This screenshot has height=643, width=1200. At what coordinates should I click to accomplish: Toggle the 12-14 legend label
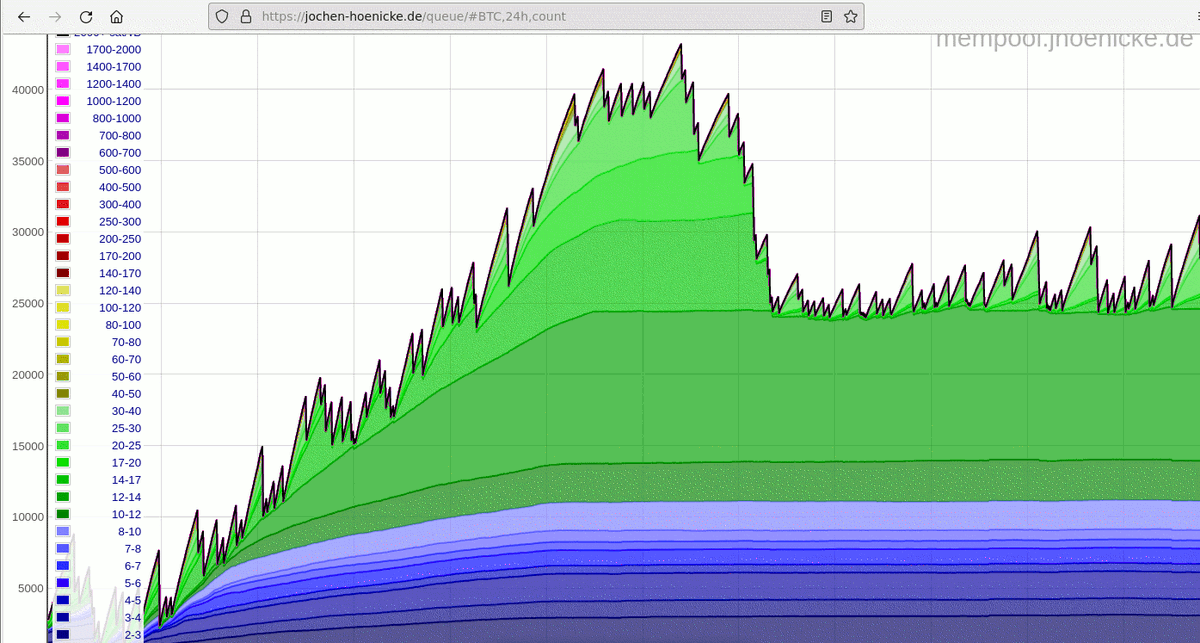(126, 497)
